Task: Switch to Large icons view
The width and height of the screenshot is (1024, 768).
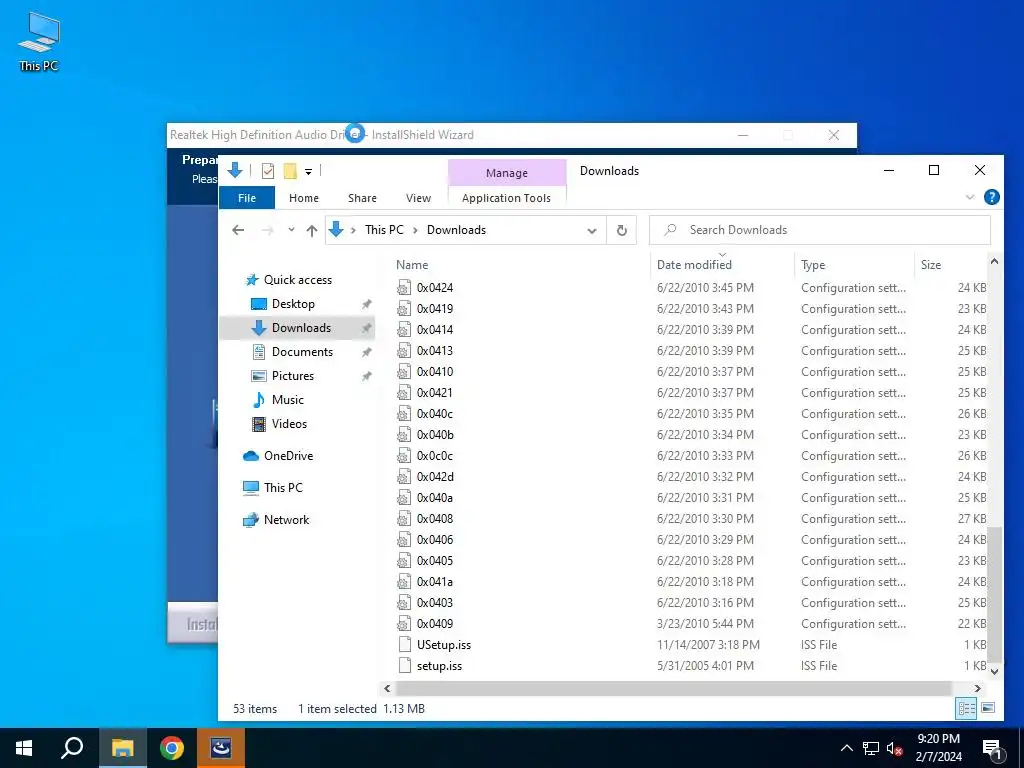Action: [x=988, y=708]
